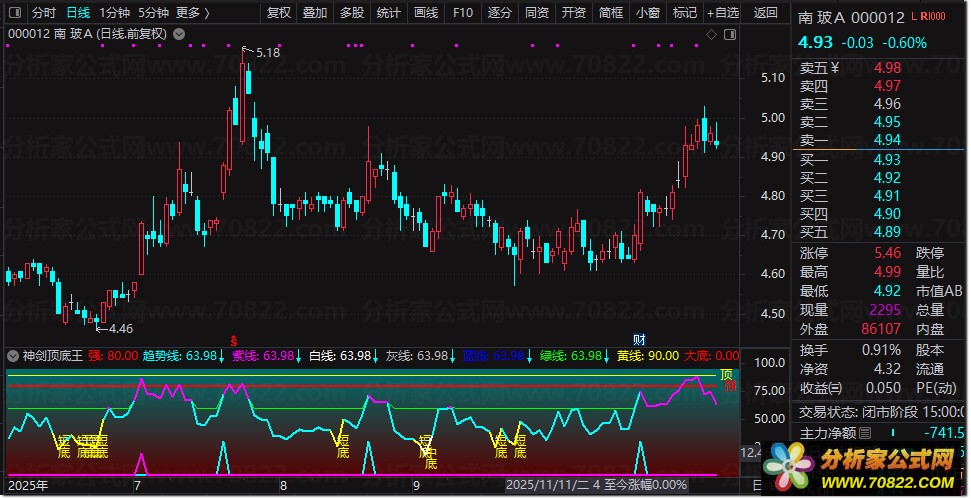
Task: Click the 复权 adjustment button
Action: coord(278,12)
